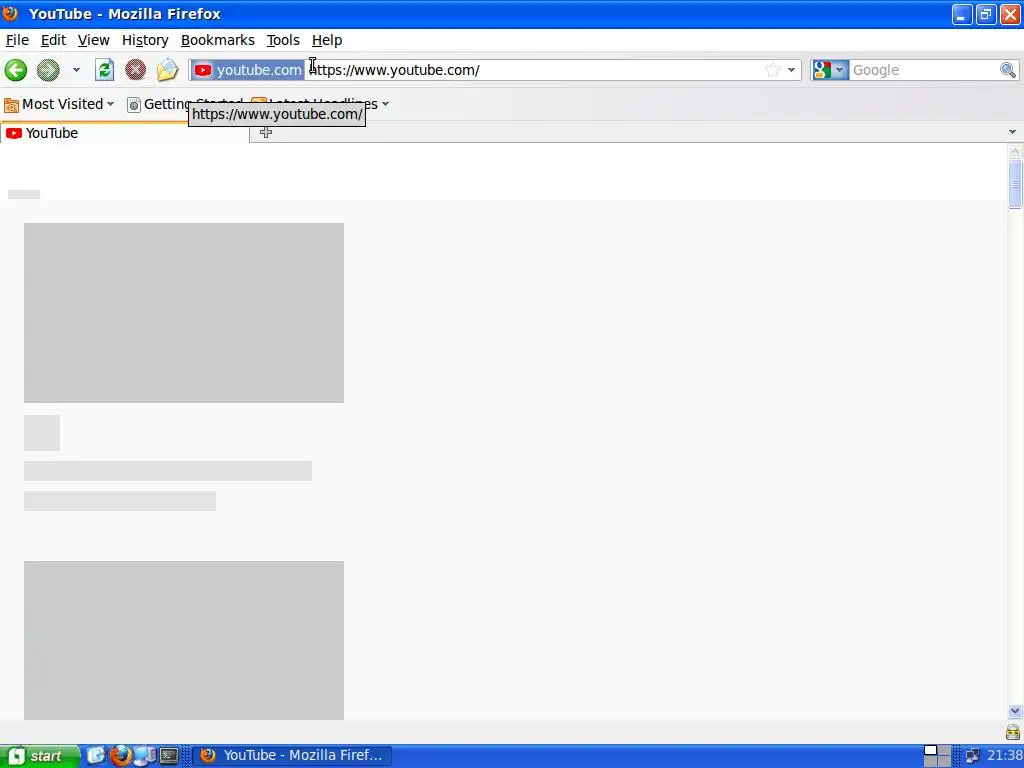Click the forward navigation arrow
Screen dimensions: 1024x768
[x=48, y=70]
